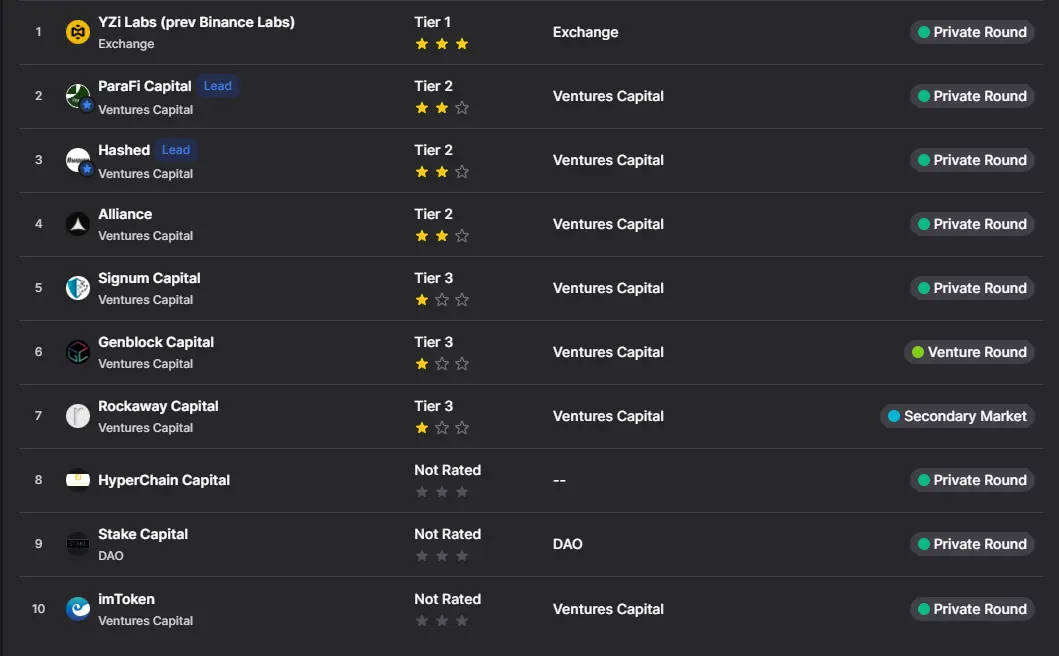
Task: Click the ParaFi Capital logo icon
Action: pyautogui.click(x=78, y=96)
